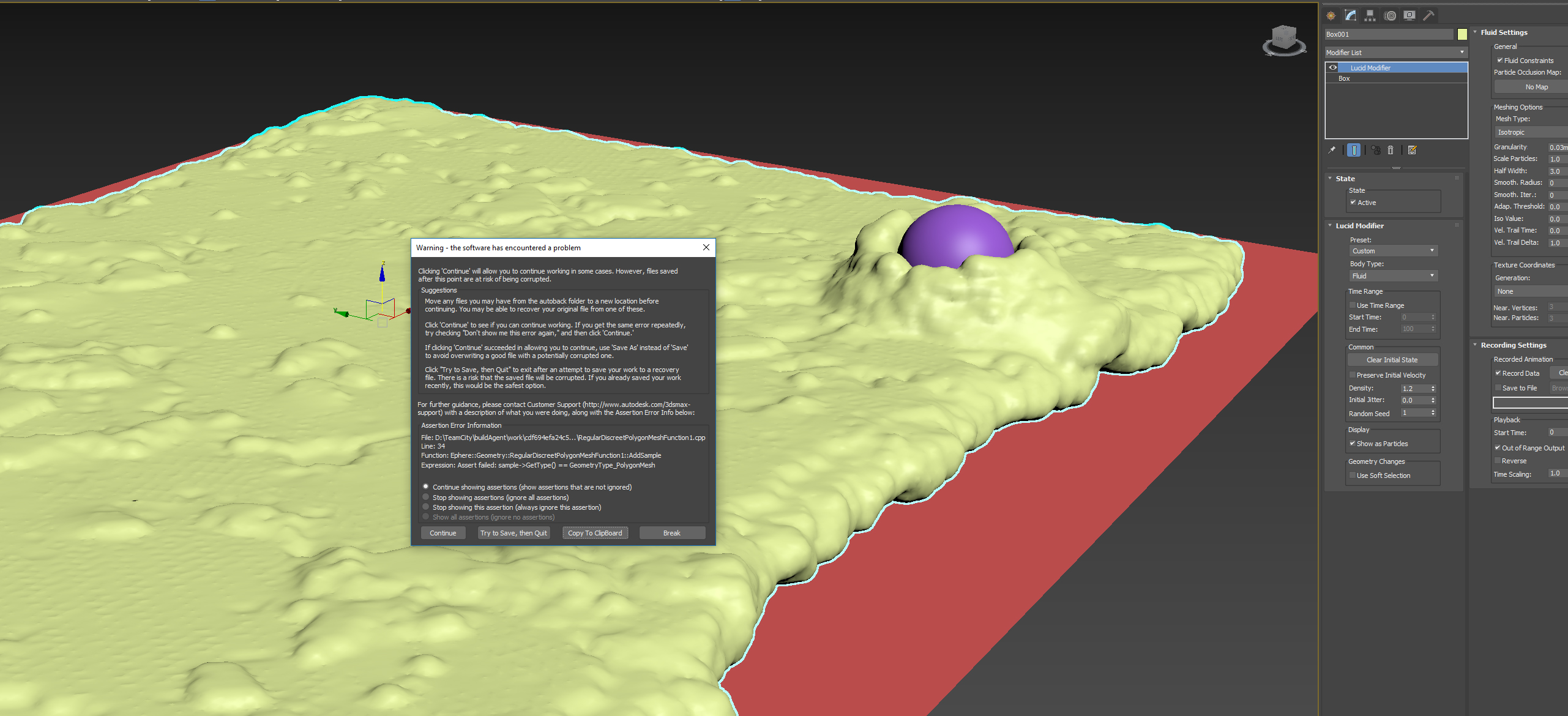Open the Display panel tab
Screen dimensions: 1568x716
[x=1409, y=16]
